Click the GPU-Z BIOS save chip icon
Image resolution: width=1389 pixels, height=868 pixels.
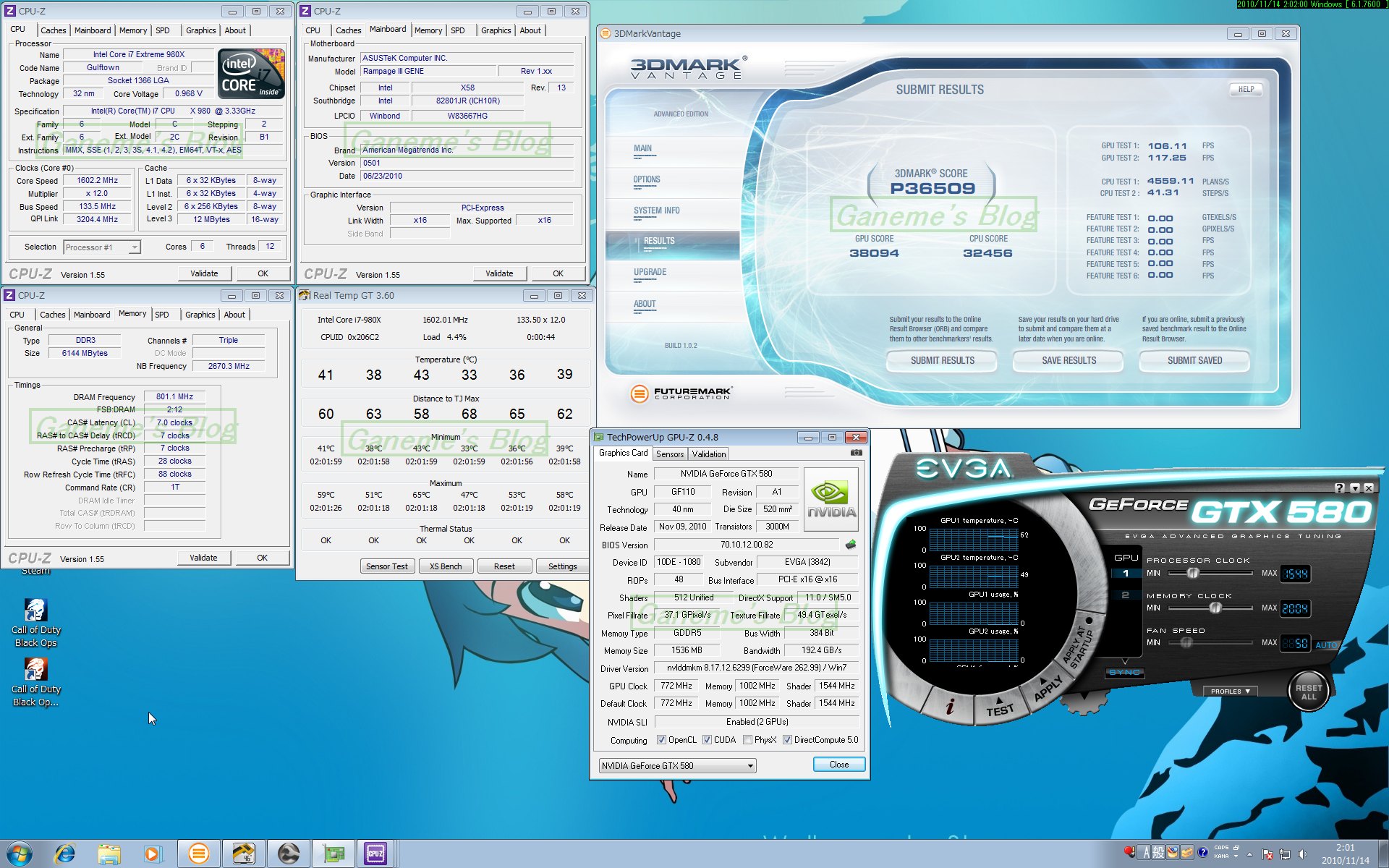pyautogui.click(x=851, y=545)
